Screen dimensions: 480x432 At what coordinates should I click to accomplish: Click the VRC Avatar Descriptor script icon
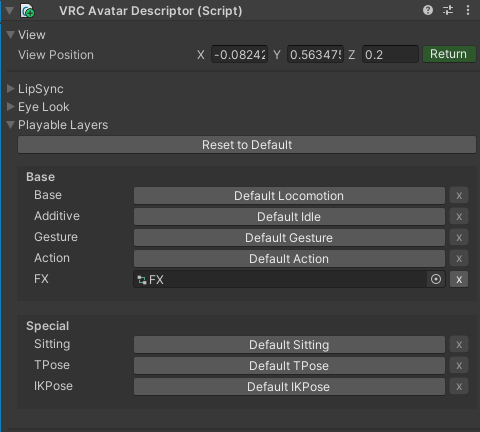click(x=27, y=11)
